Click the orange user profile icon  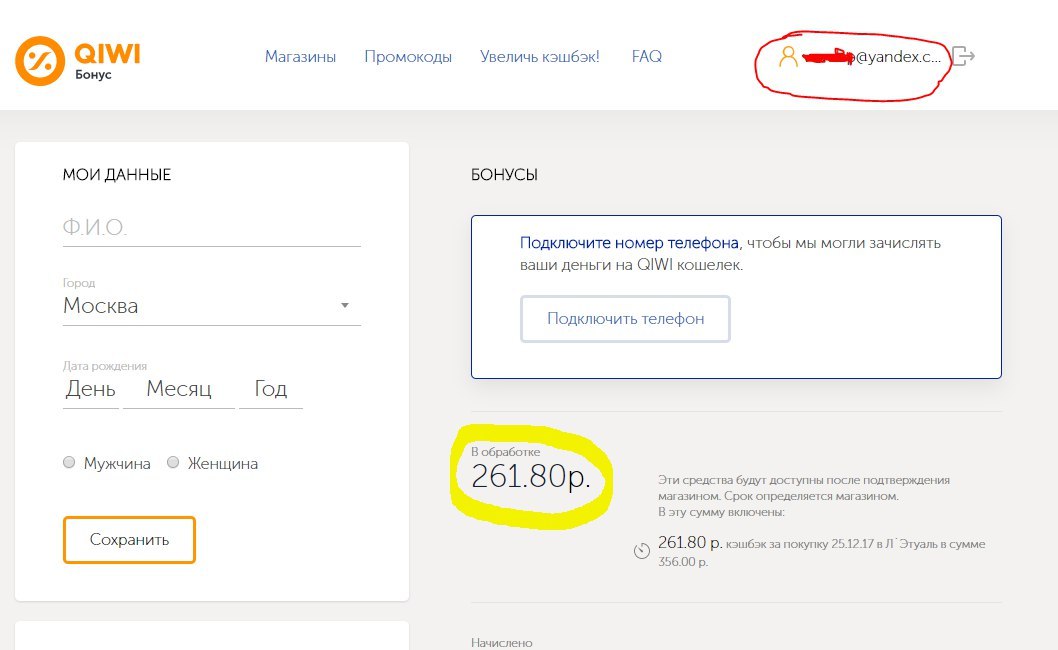pyautogui.click(x=788, y=56)
